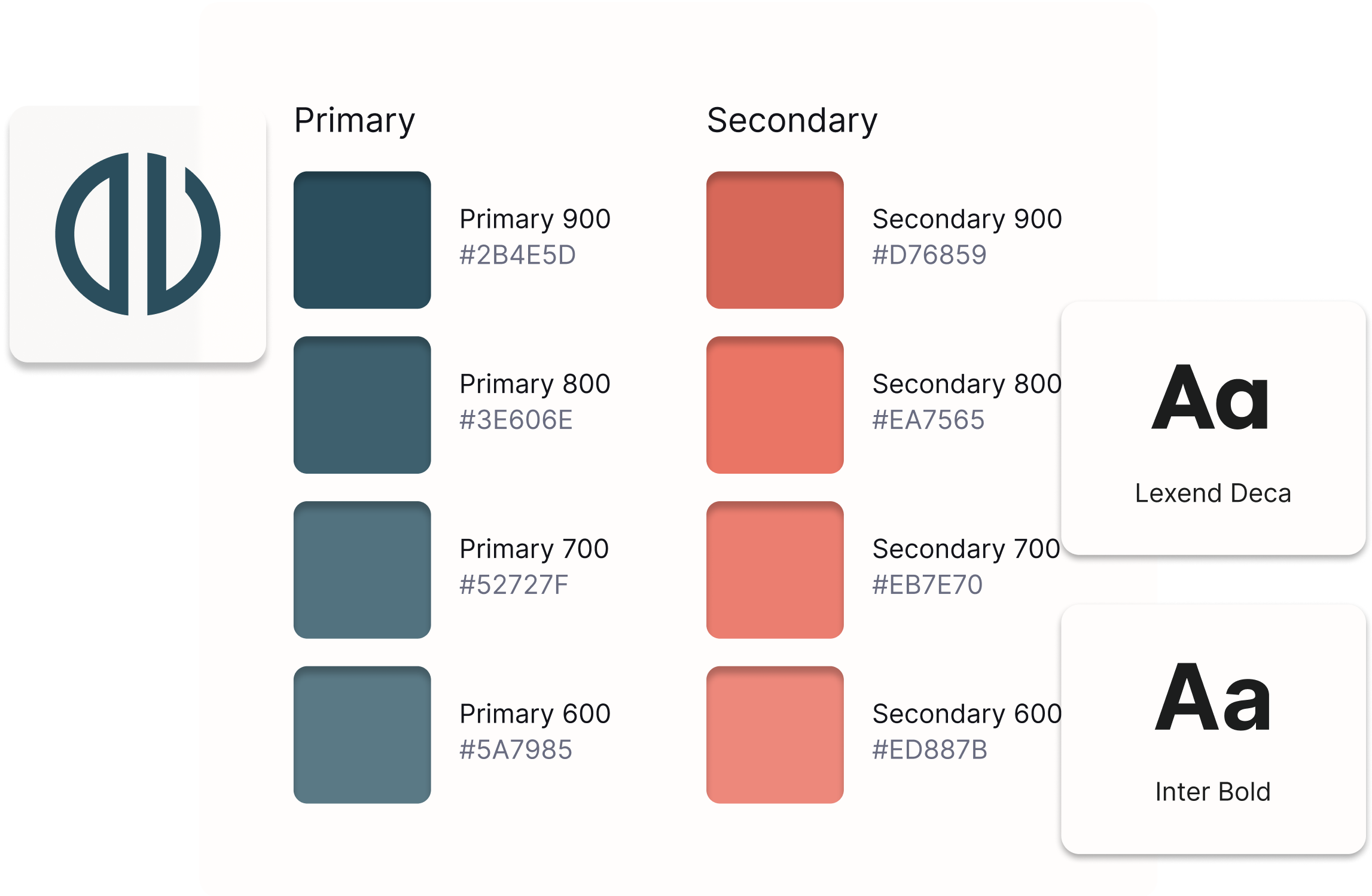The height and width of the screenshot is (896, 1372).
Task: Click the #2B4E5D hex code
Action: click(517, 255)
